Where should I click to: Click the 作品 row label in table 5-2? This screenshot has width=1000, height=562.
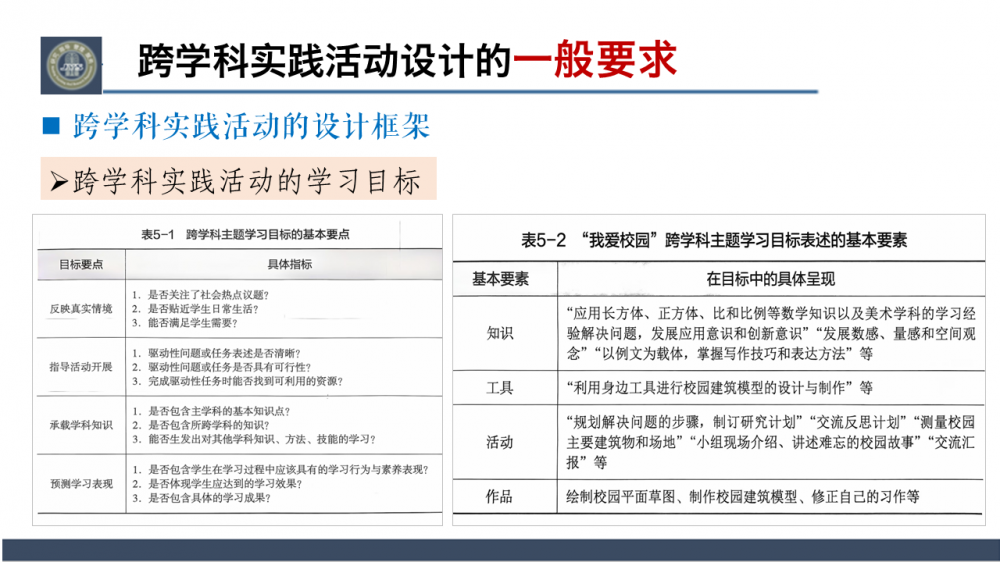coord(500,496)
